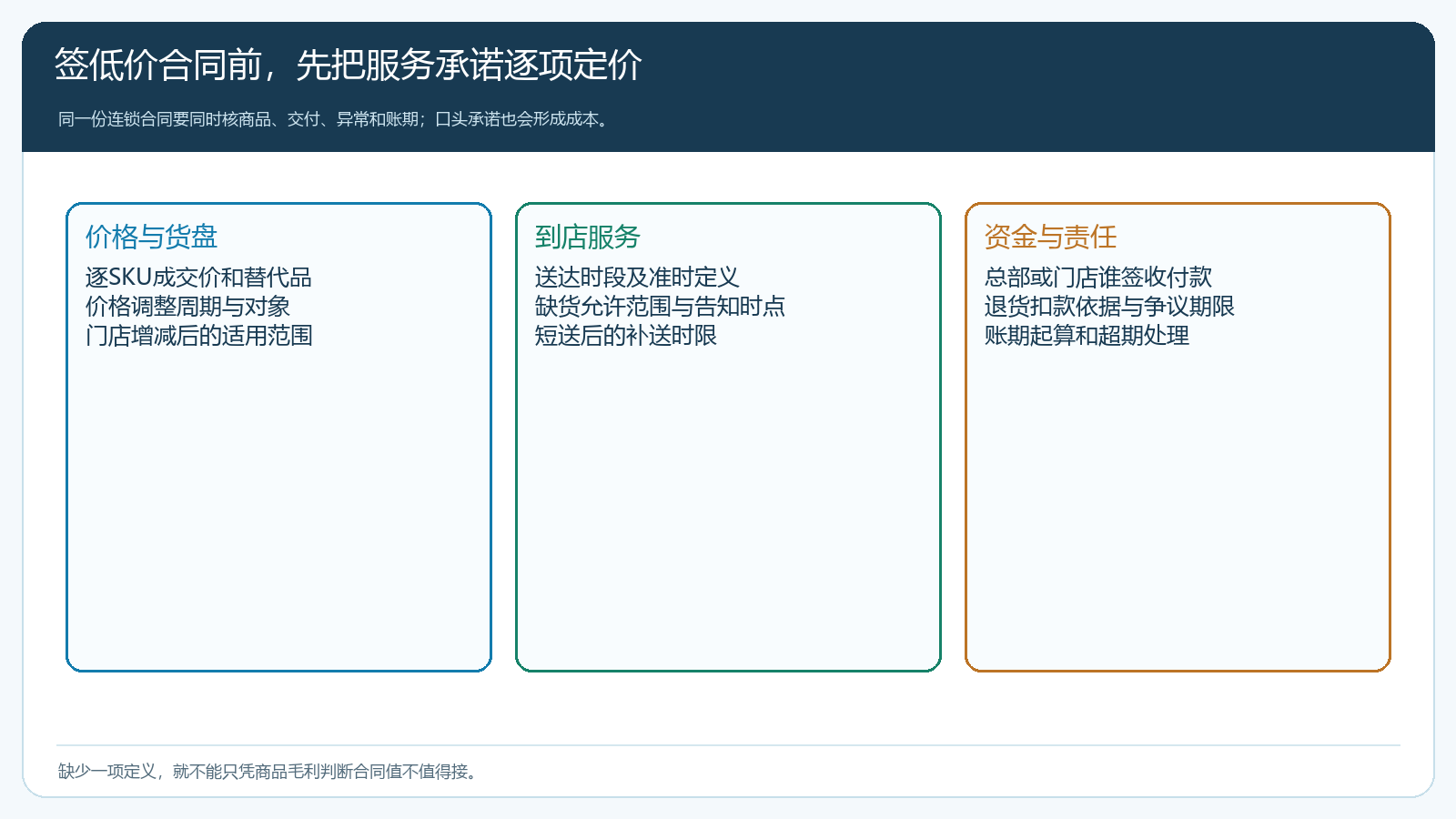Click the line 退货扣款依据与争议期限
Image resolution: width=1456 pixels, height=819 pixels.
point(1109,306)
